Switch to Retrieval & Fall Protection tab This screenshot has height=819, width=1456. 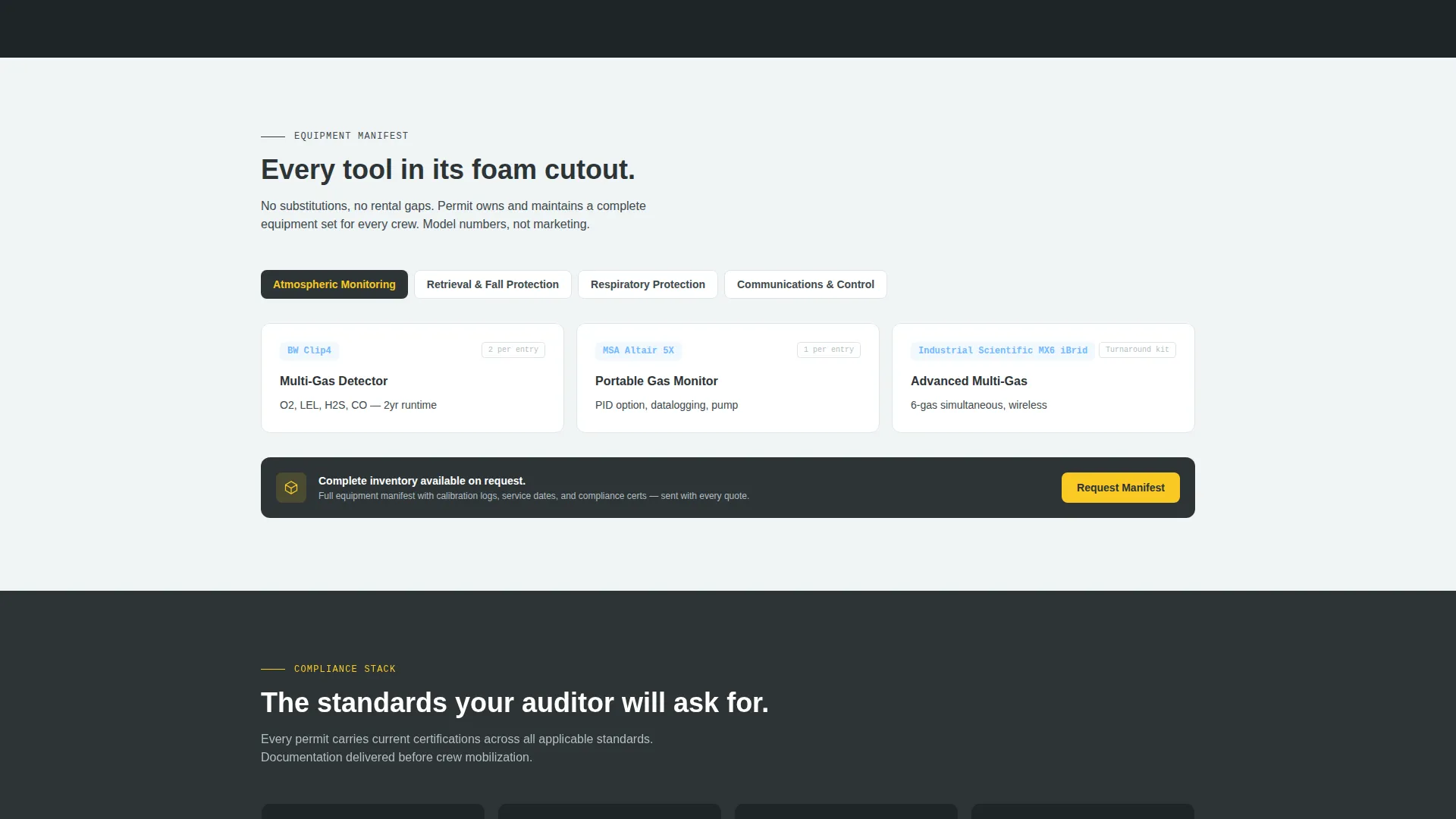(493, 284)
